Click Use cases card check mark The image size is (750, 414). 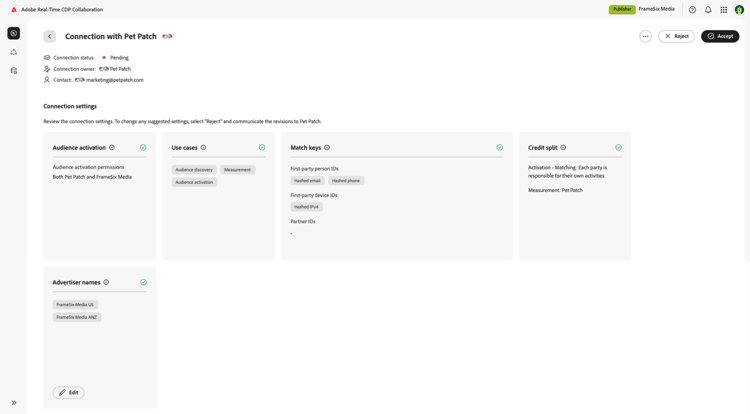click(262, 148)
